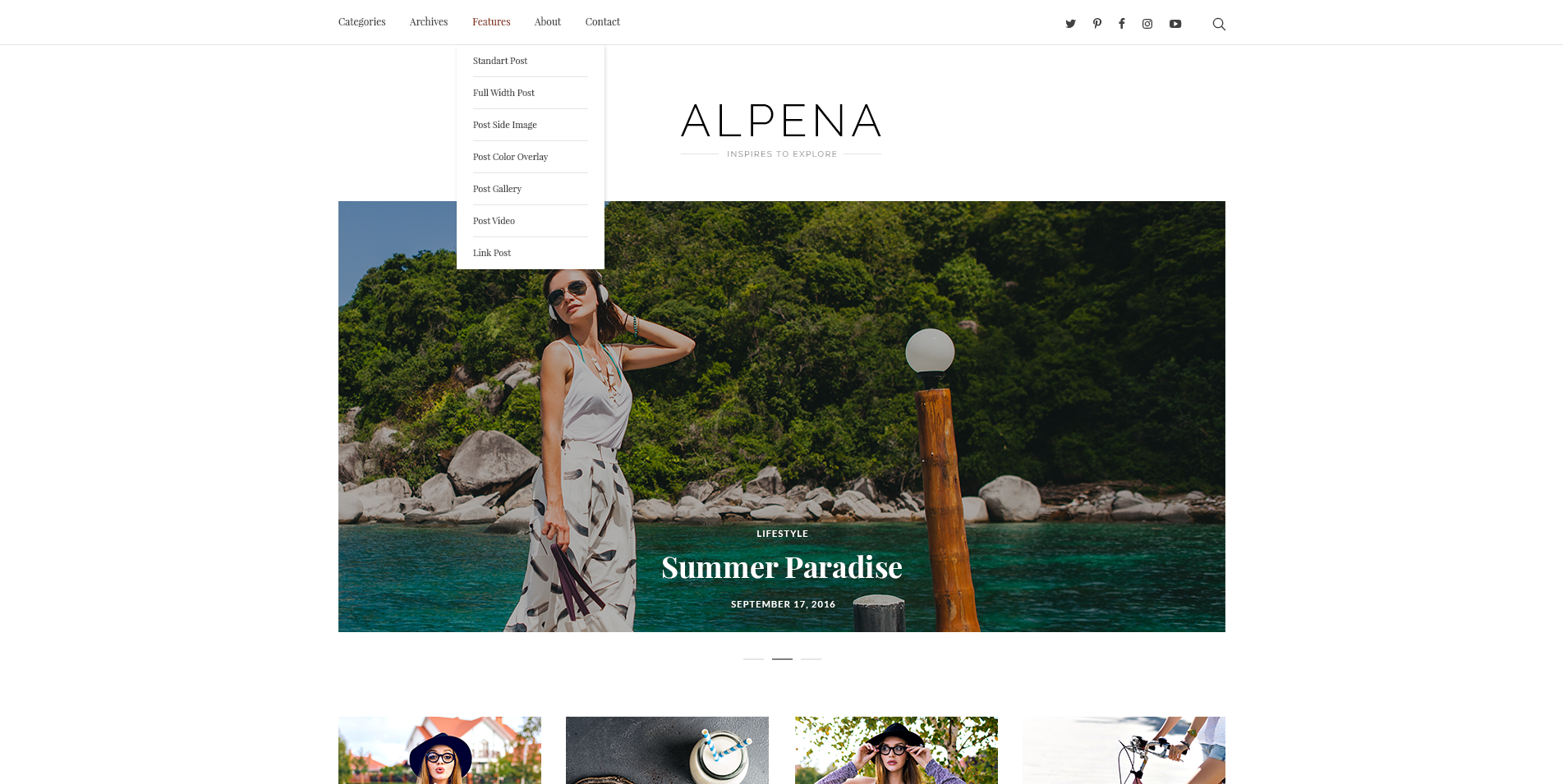Open the Twitter social icon
Image resolution: width=1563 pixels, height=784 pixels.
(1070, 24)
